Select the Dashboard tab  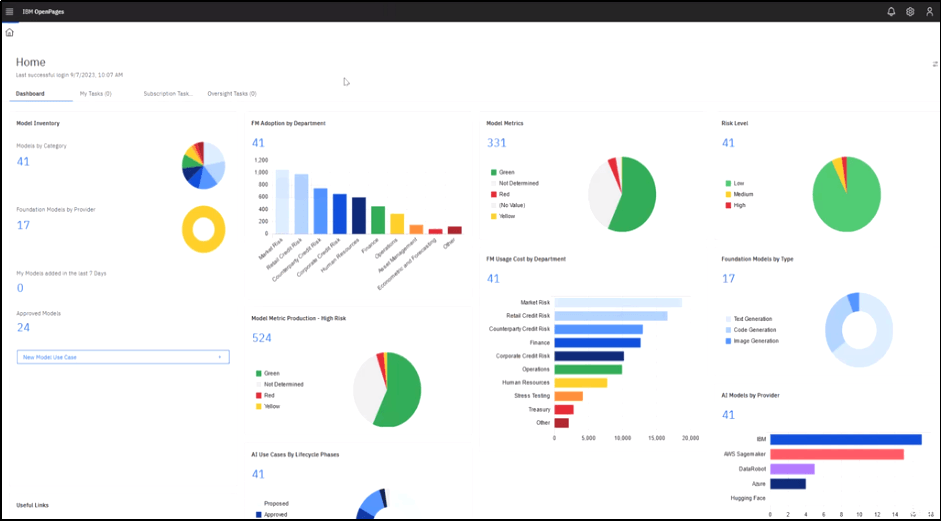coord(30,94)
